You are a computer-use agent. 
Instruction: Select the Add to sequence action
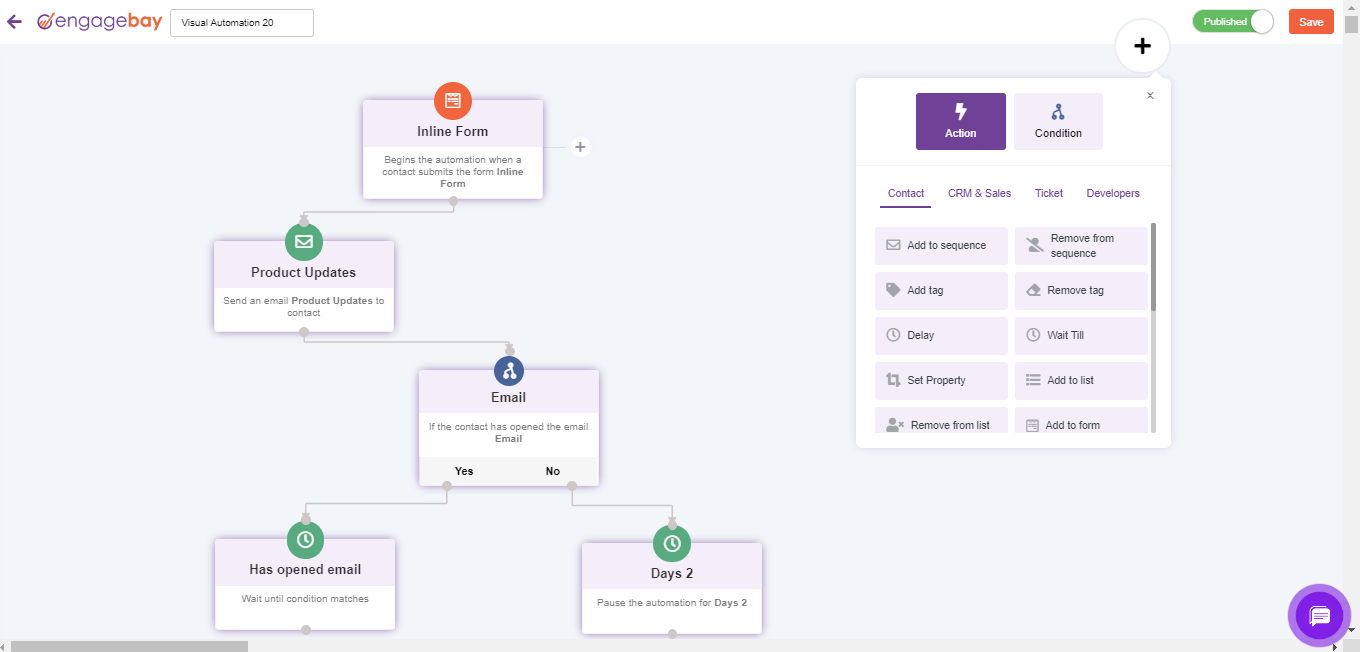click(x=941, y=245)
